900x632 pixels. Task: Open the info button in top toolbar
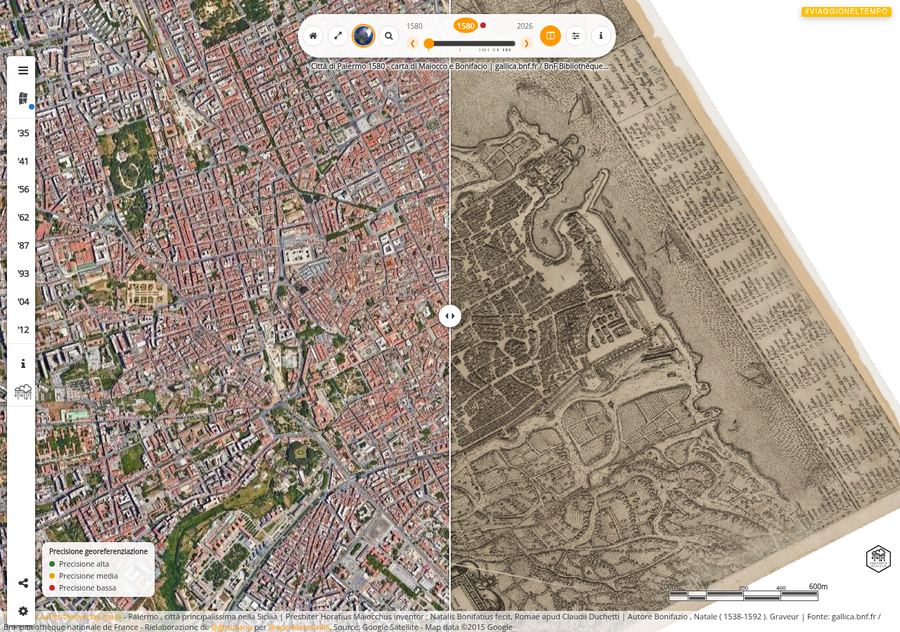click(x=600, y=36)
